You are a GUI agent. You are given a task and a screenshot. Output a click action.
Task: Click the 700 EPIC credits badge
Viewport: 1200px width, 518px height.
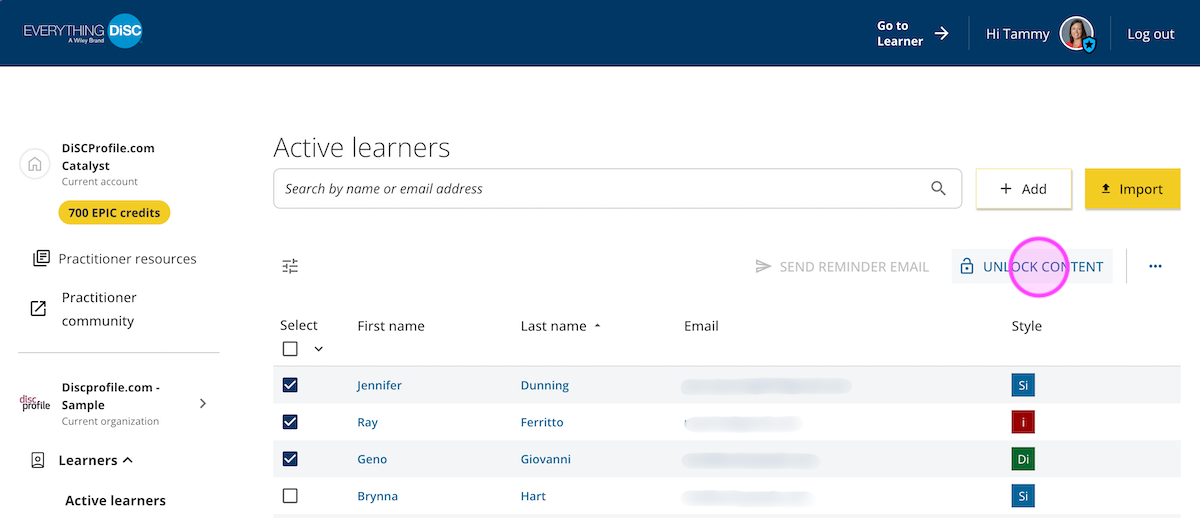[x=115, y=213]
